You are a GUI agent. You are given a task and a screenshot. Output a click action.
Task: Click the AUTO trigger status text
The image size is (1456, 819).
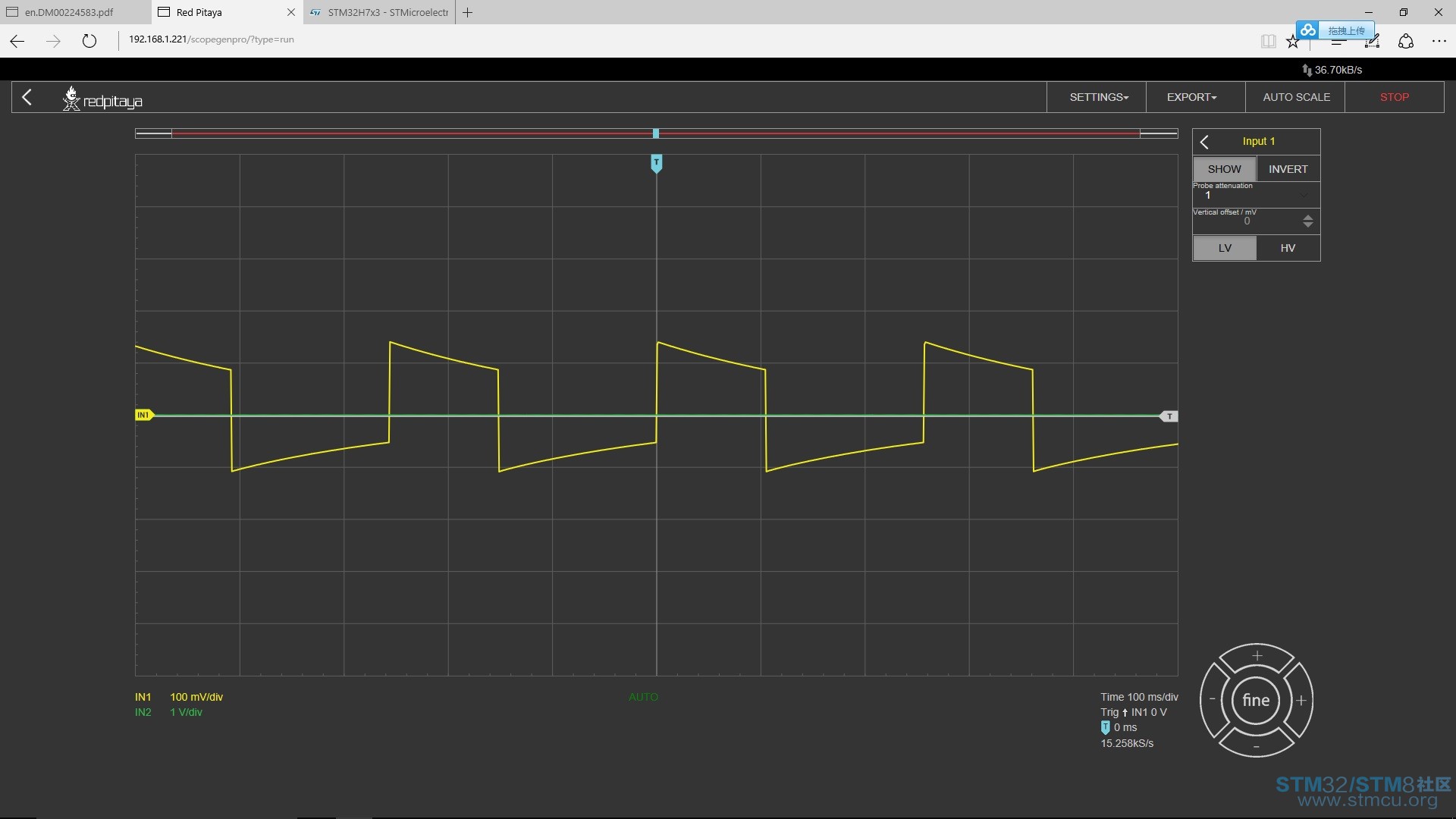[643, 697]
